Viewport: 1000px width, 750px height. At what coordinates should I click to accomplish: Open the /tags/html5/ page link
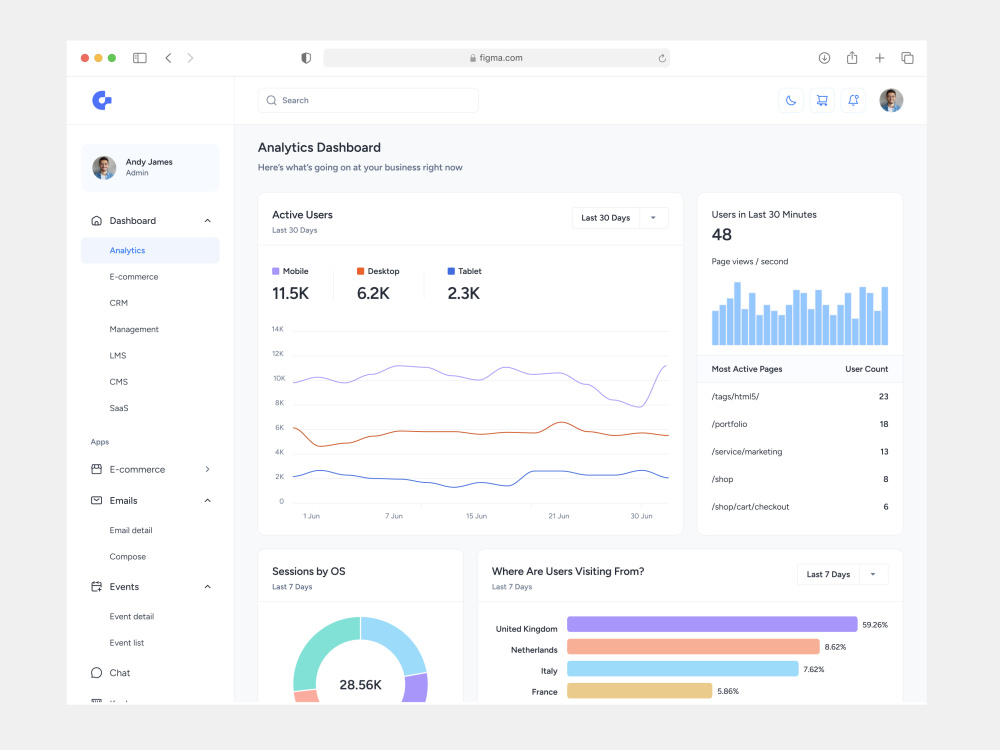[x=735, y=397]
